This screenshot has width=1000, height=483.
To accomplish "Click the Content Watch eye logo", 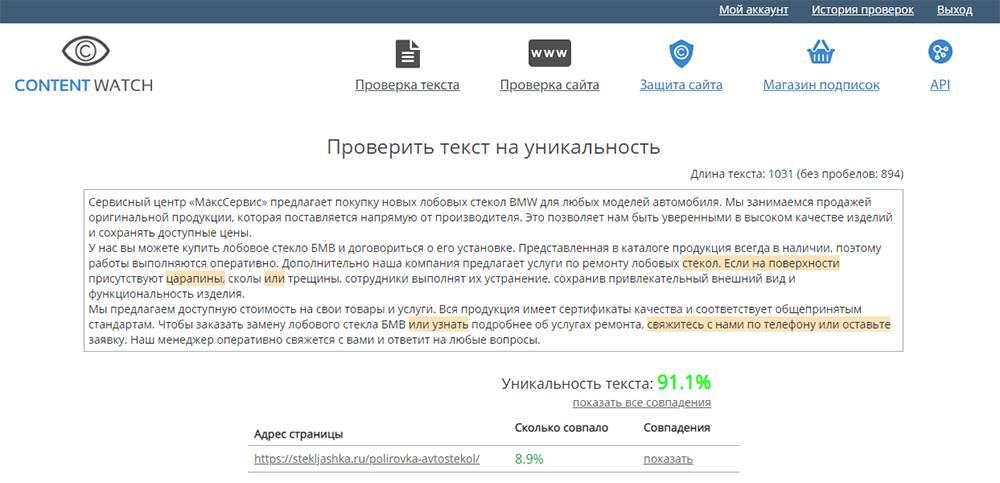I will [x=85, y=51].
